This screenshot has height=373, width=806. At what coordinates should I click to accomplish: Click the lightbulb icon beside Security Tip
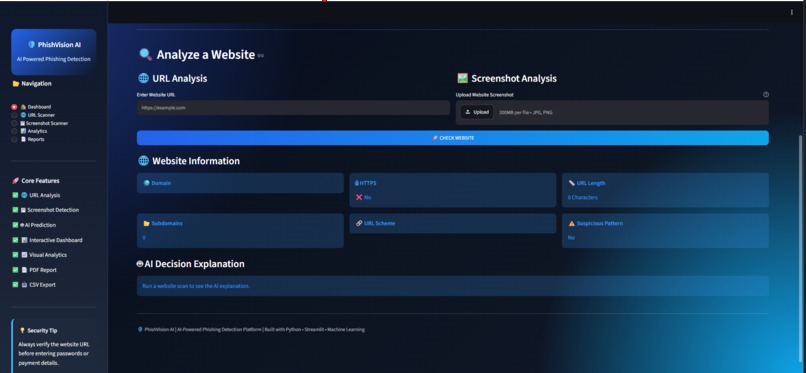coord(22,330)
